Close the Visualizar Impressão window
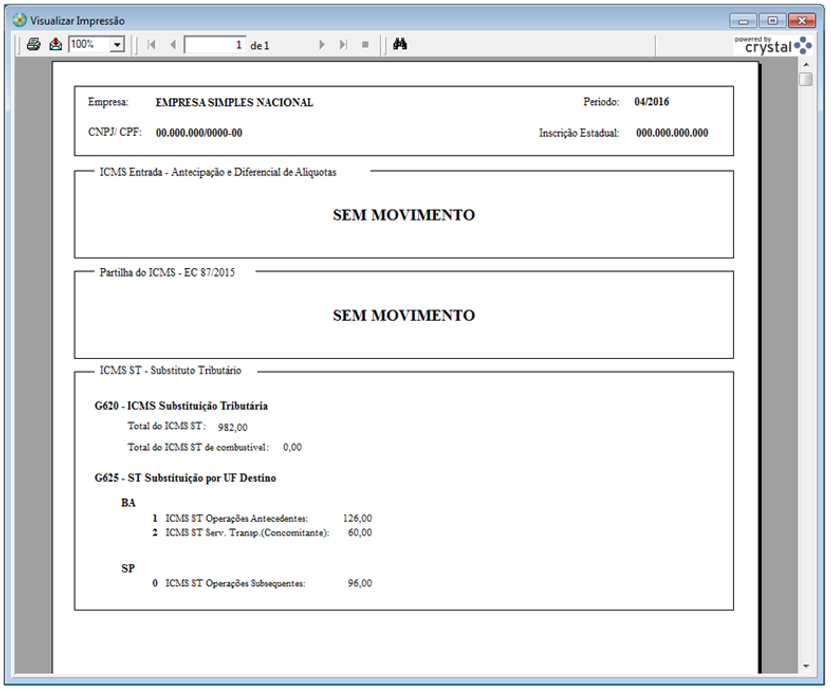Viewport: 831px width, 690px height. pyautogui.click(x=802, y=21)
